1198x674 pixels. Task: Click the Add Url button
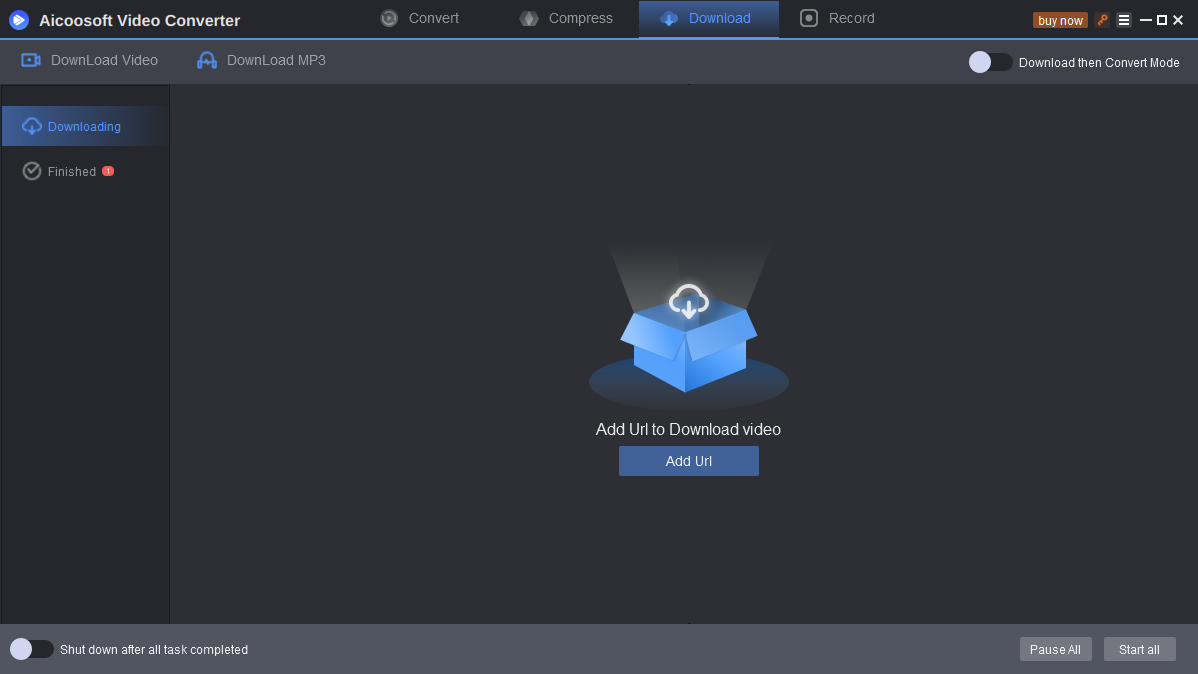(688, 461)
